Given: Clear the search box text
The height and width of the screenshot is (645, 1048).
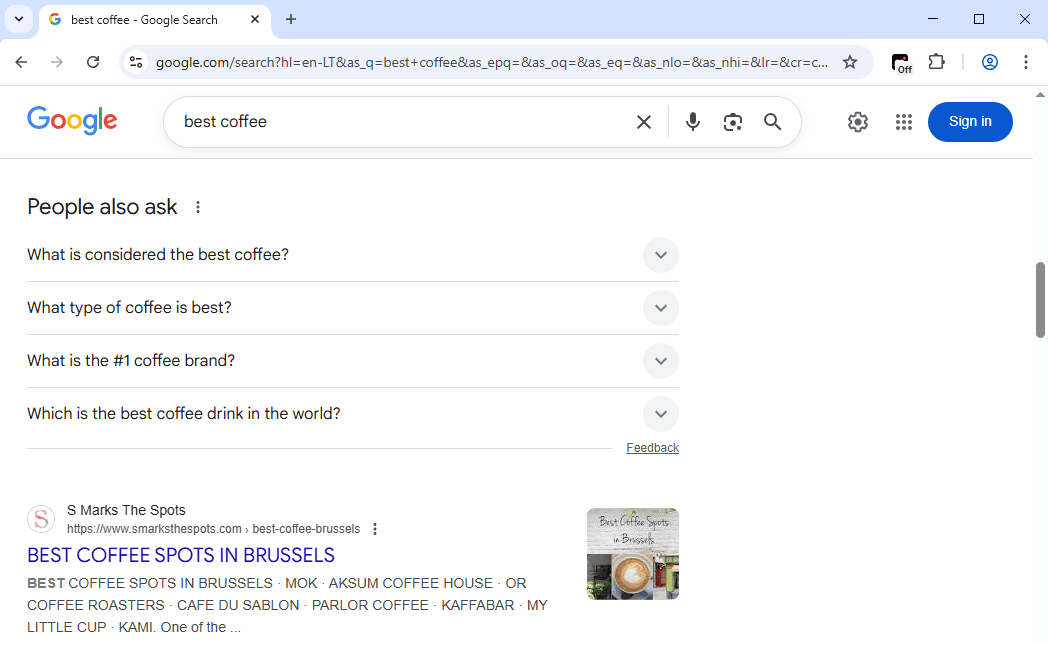Looking at the screenshot, I should coord(644,122).
